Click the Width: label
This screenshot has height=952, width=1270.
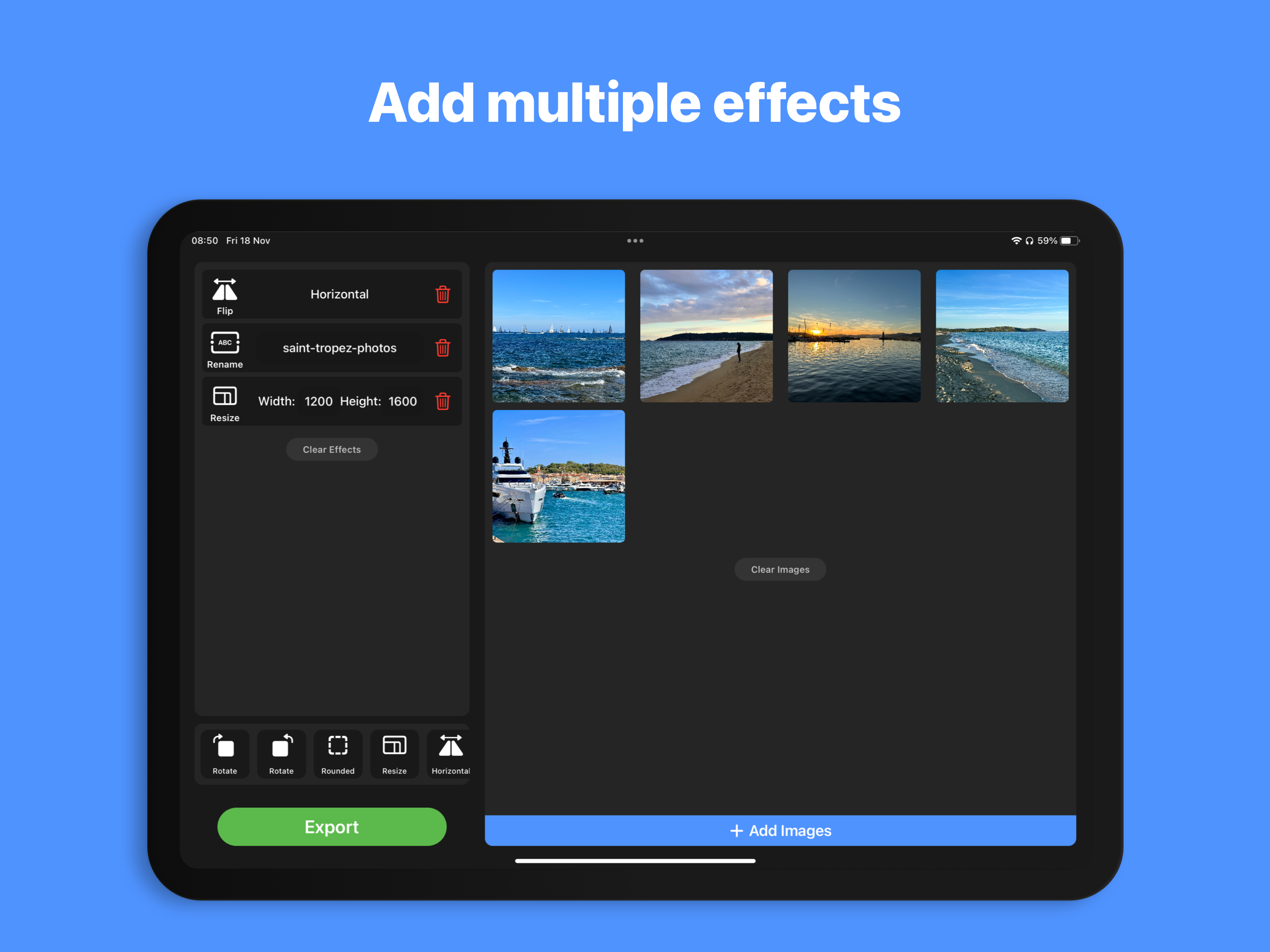point(276,401)
